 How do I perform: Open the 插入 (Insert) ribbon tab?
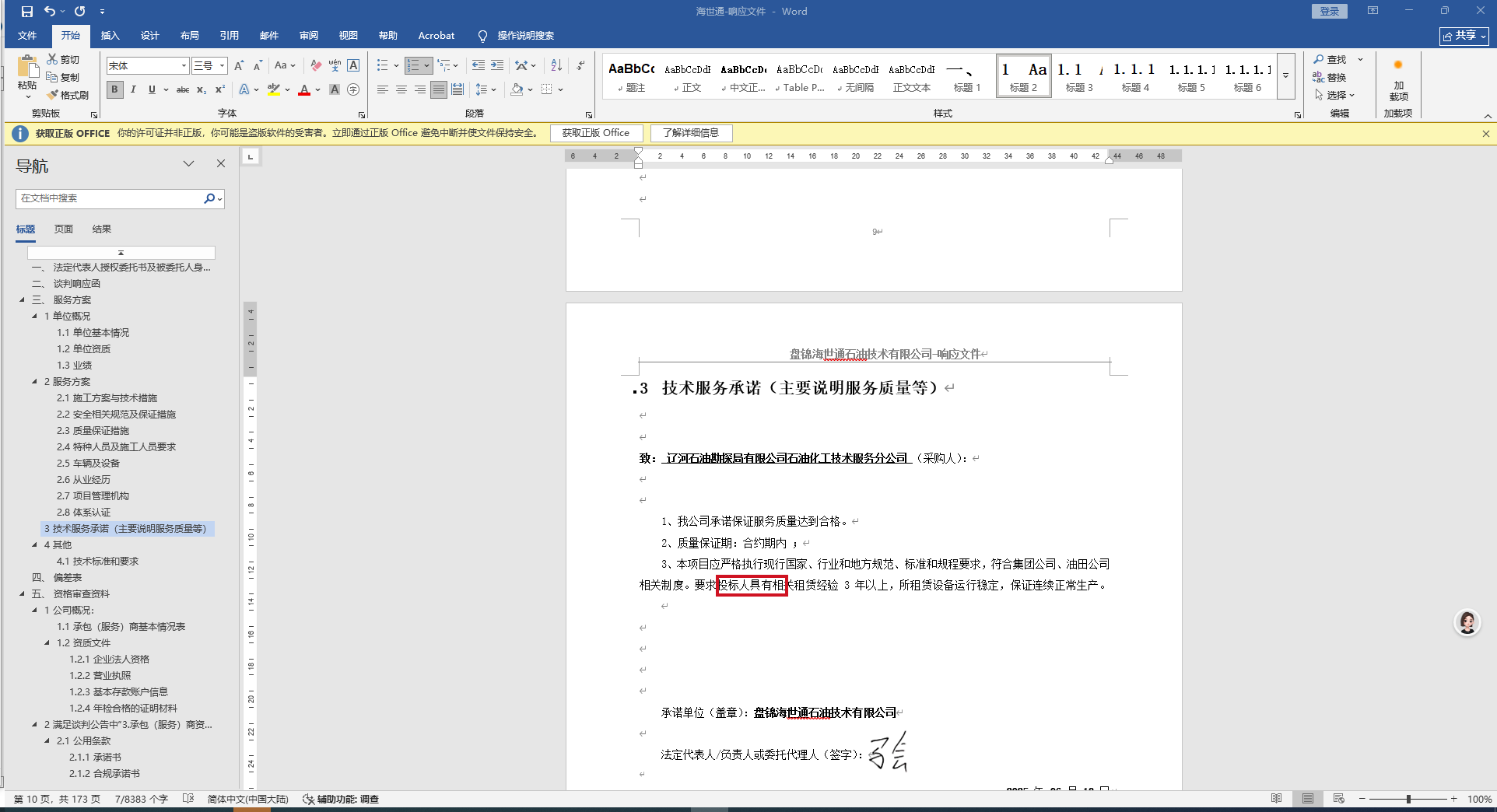[x=110, y=36]
